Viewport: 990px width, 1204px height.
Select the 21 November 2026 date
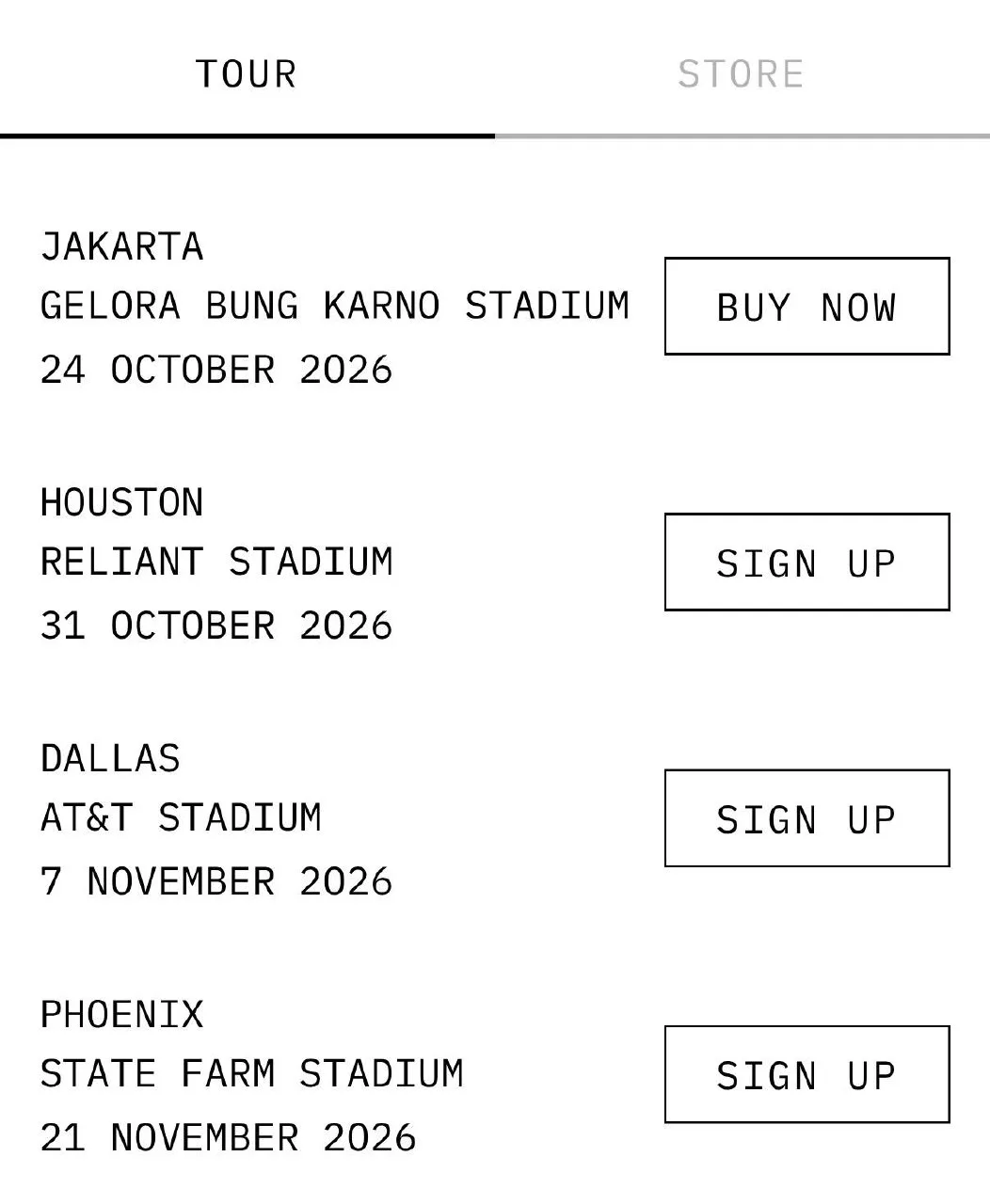tap(228, 1138)
